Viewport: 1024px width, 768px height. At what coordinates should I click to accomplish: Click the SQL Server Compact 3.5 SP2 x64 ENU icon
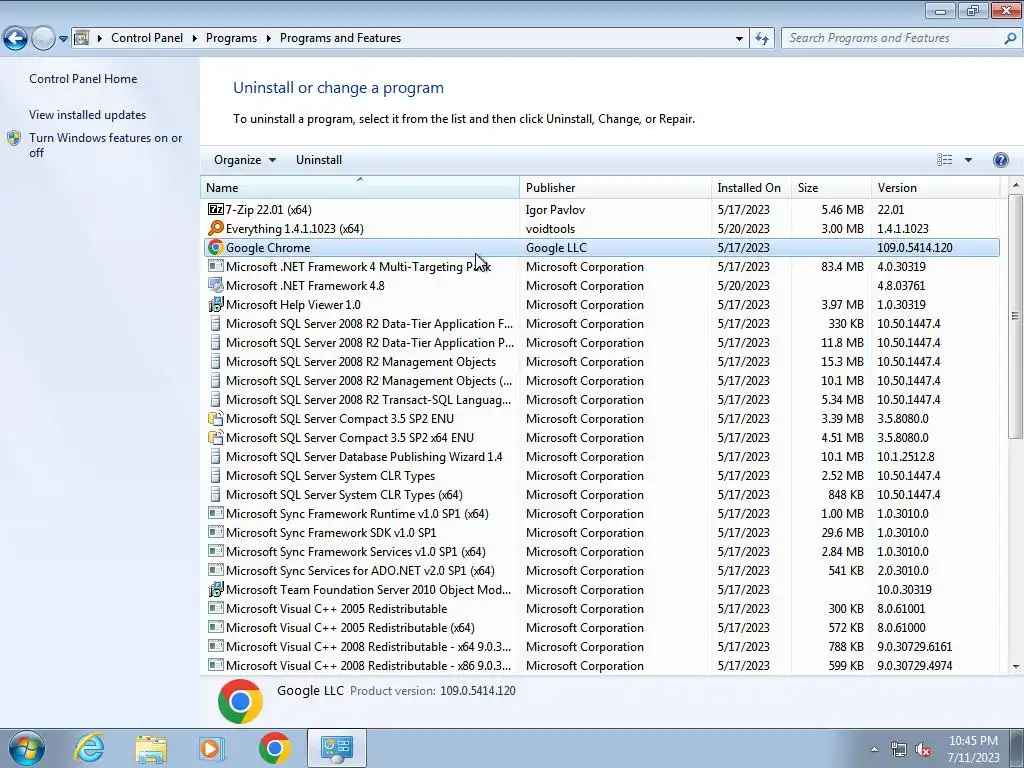click(x=216, y=438)
